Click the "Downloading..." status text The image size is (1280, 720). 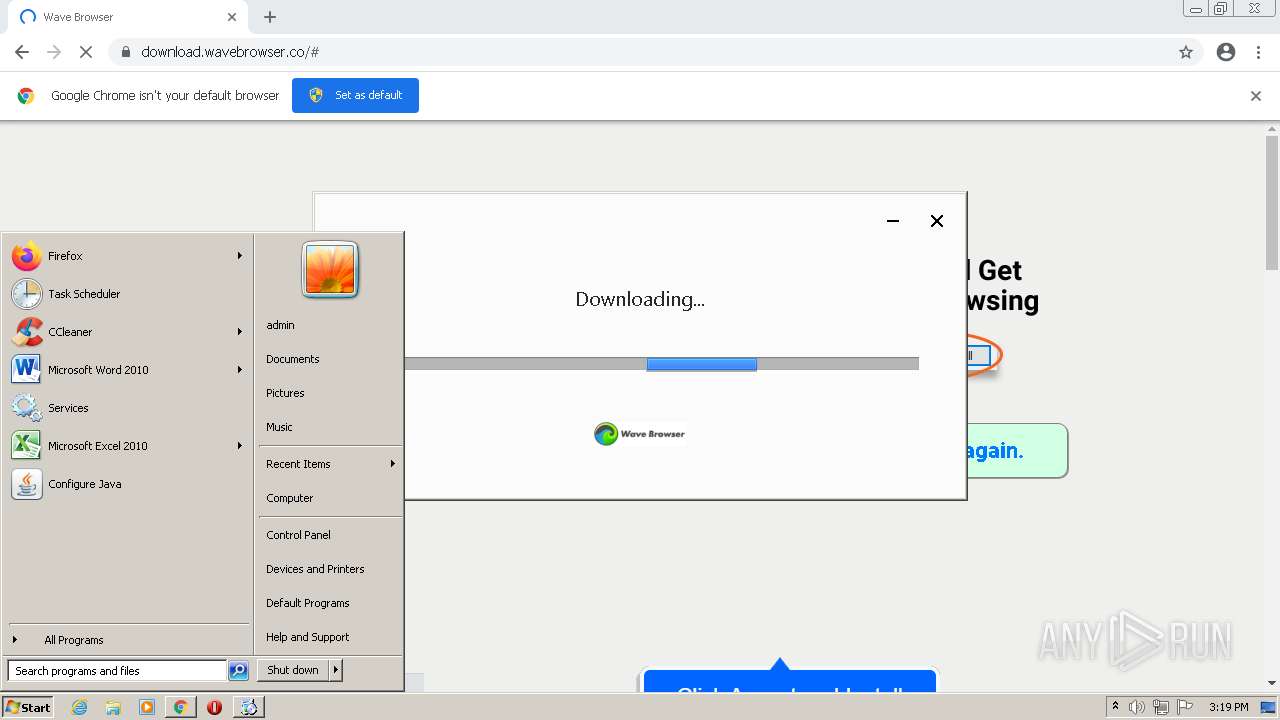point(640,299)
